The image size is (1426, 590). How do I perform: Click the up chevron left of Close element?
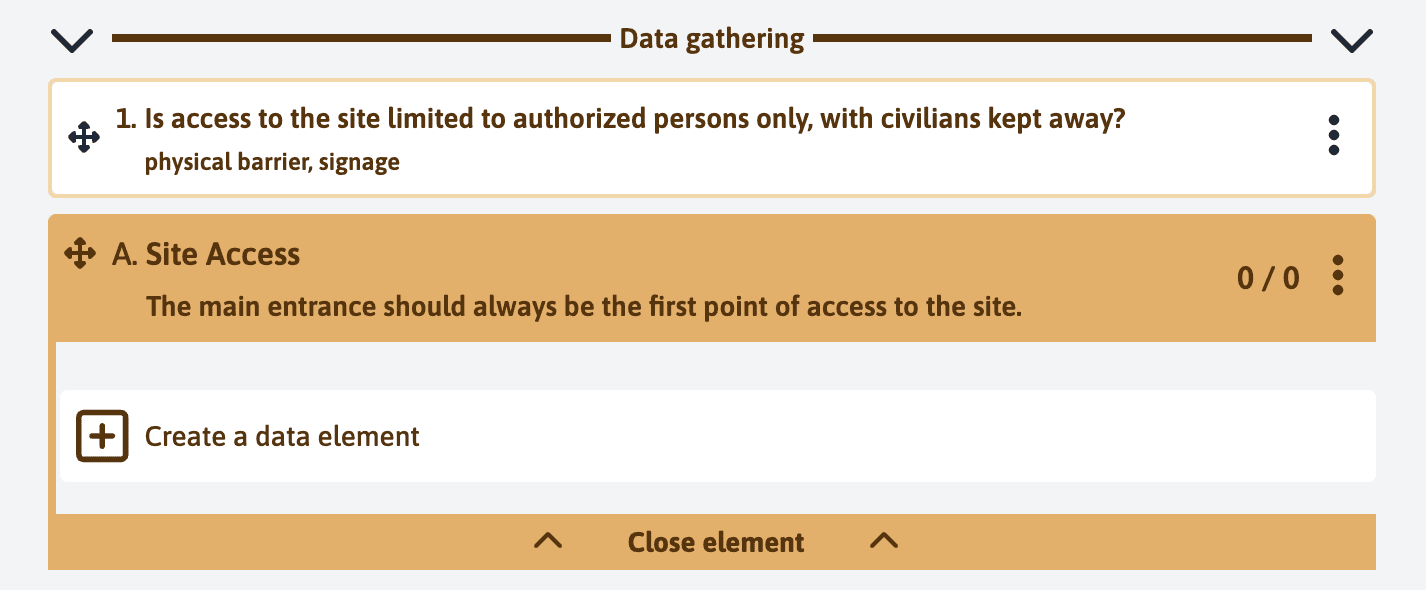(548, 541)
